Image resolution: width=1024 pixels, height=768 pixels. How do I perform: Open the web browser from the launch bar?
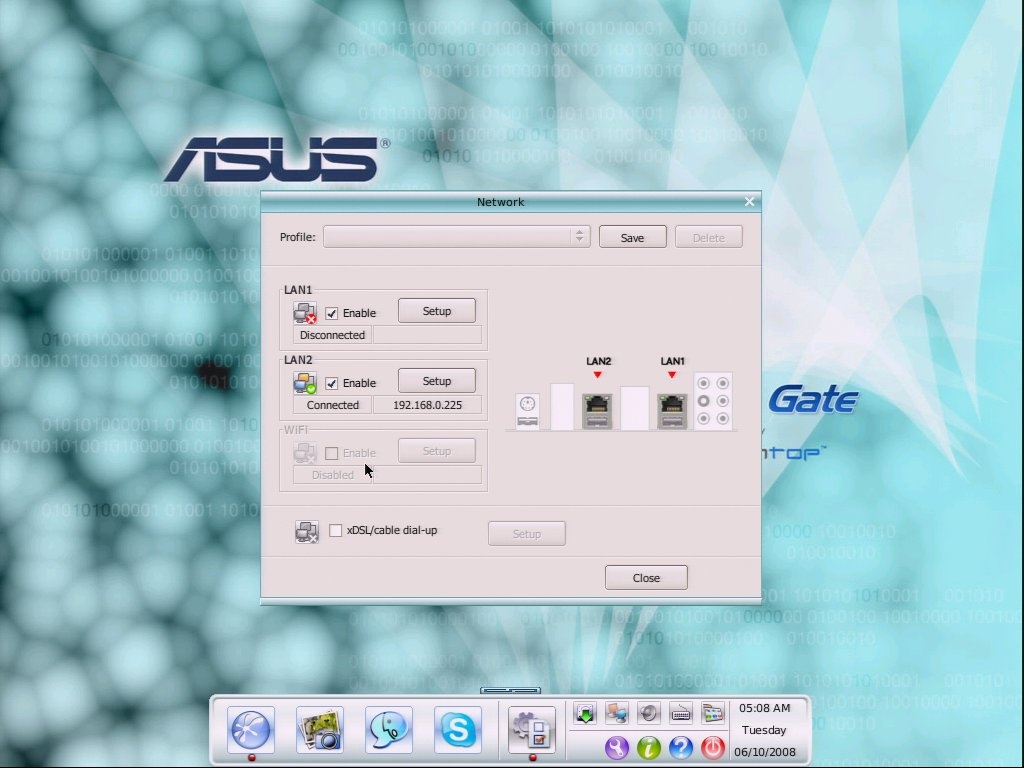(x=250, y=731)
